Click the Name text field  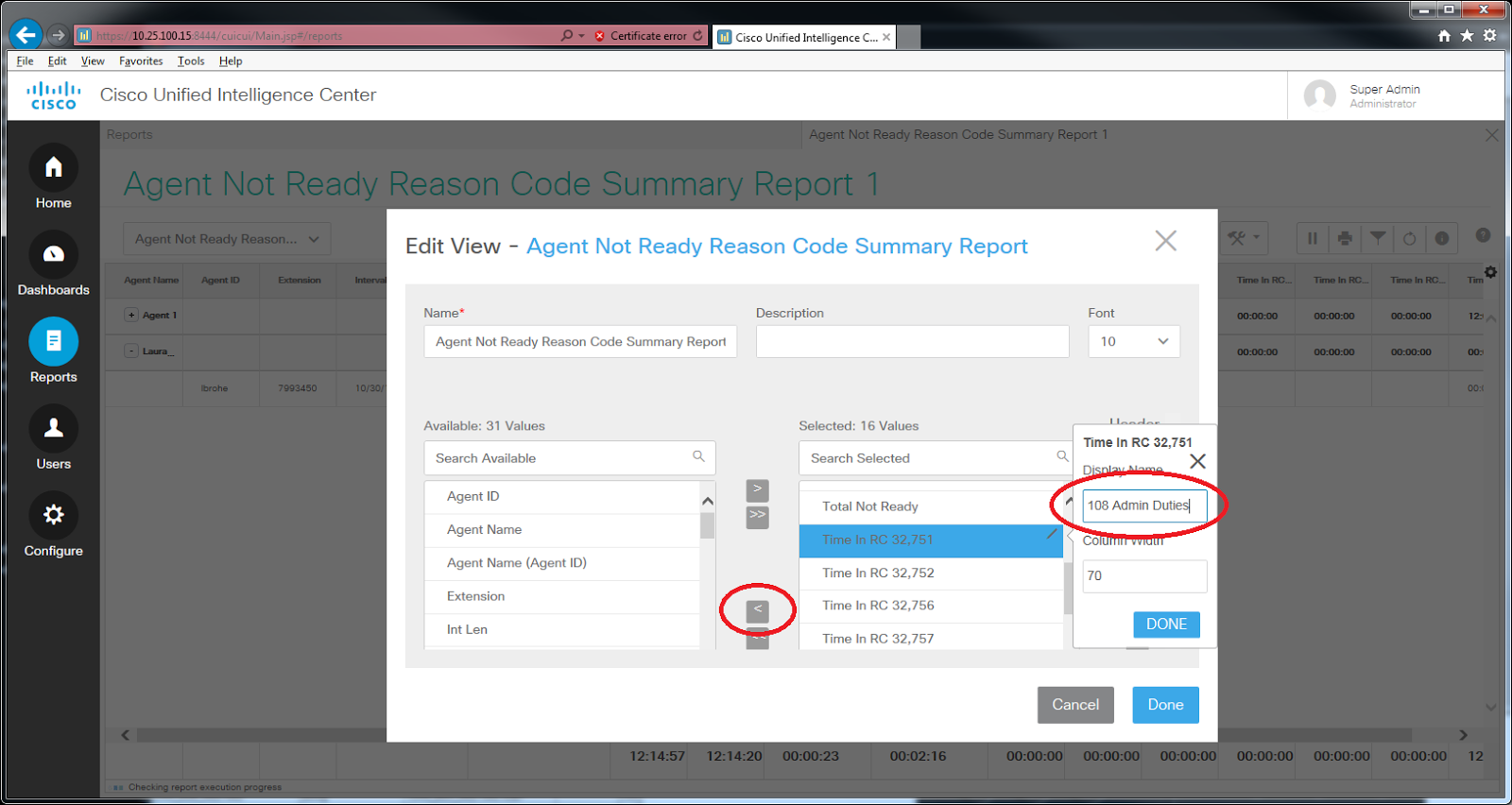[580, 341]
